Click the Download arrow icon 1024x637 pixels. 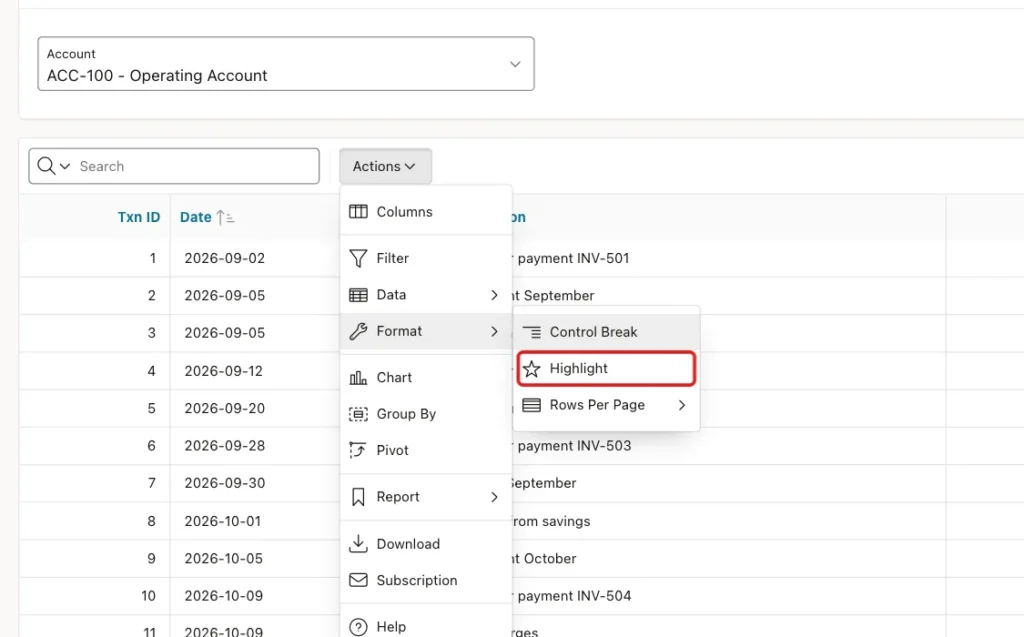point(358,544)
